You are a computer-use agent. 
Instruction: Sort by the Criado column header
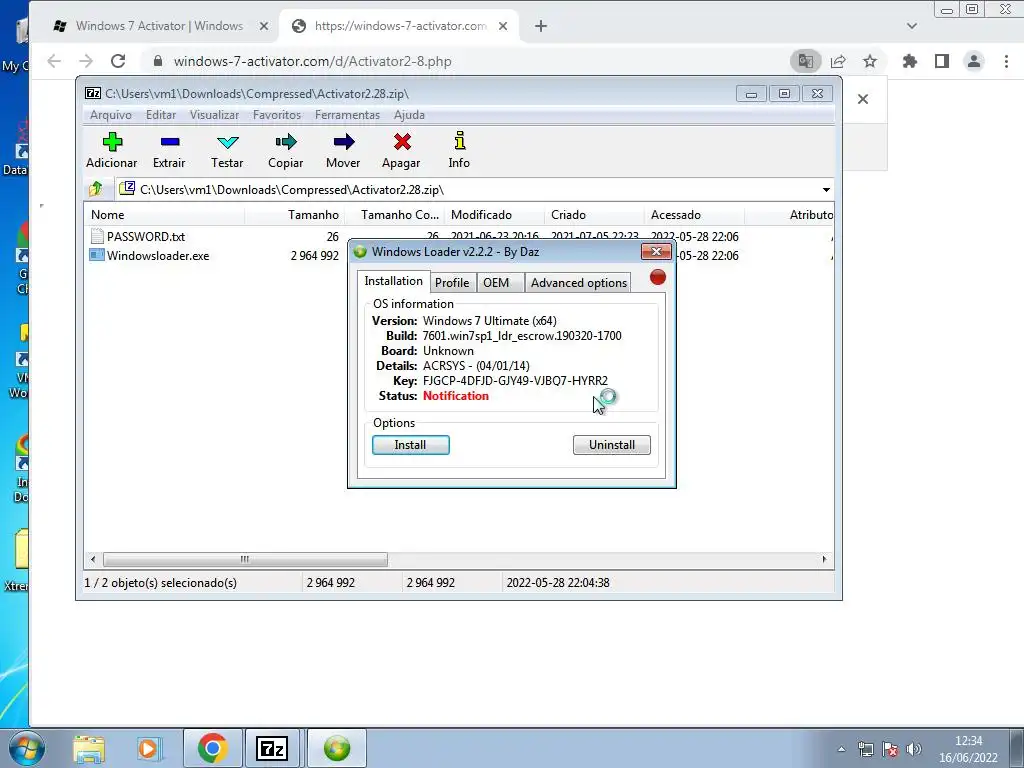coord(594,215)
